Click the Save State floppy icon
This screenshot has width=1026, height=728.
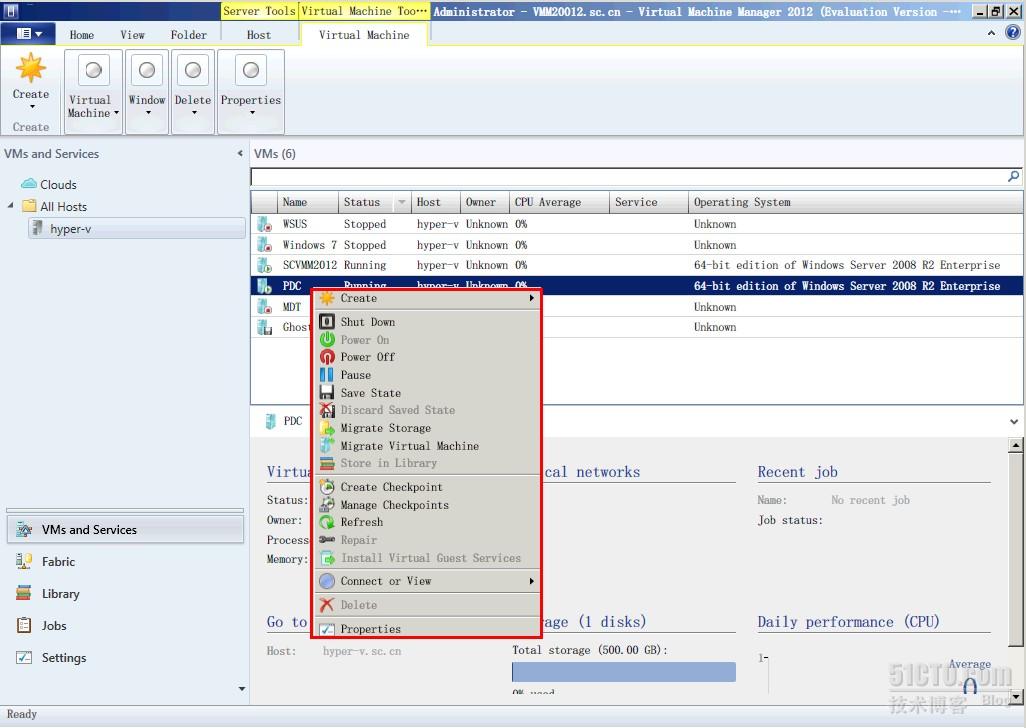327,392
